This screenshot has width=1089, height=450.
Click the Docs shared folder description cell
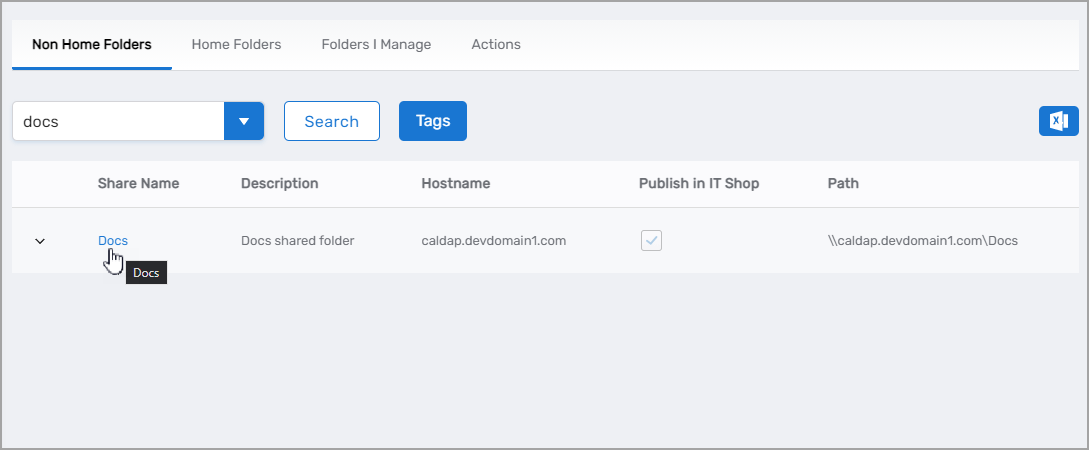pyautogui.click(x=298, y=241)
